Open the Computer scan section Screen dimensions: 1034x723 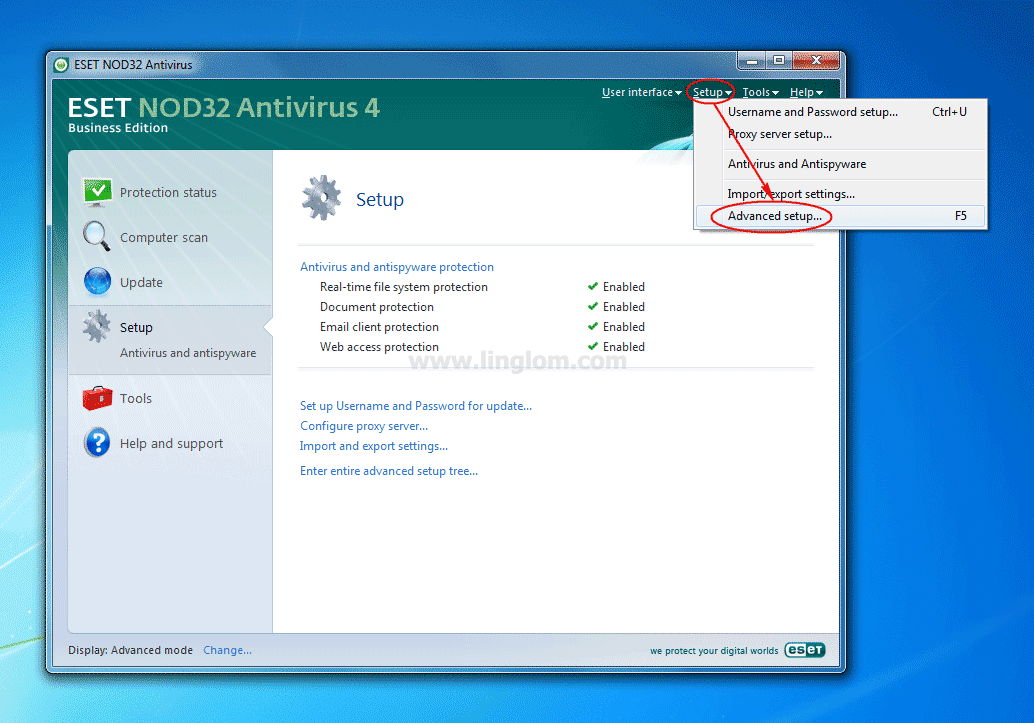coord(164,237)
